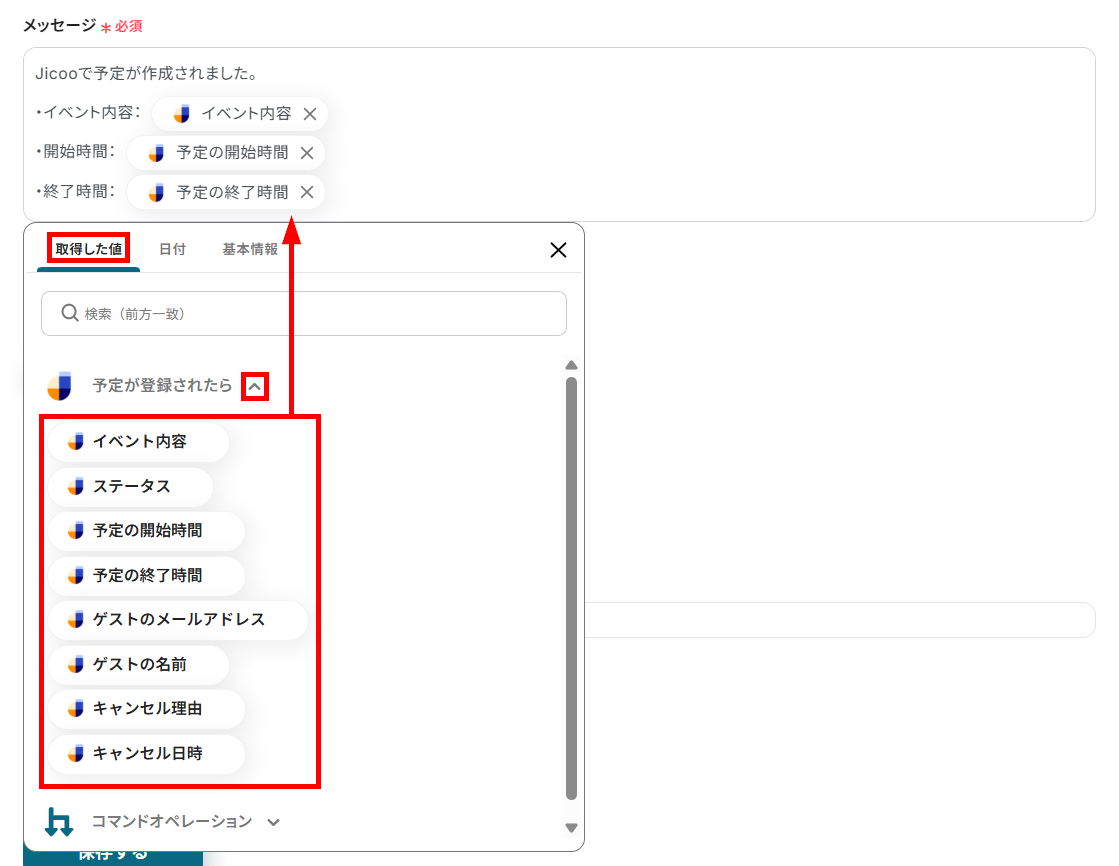1119x866 pixels.
Task: Insert the キャンセル理由 value
Action: (147, 708)
